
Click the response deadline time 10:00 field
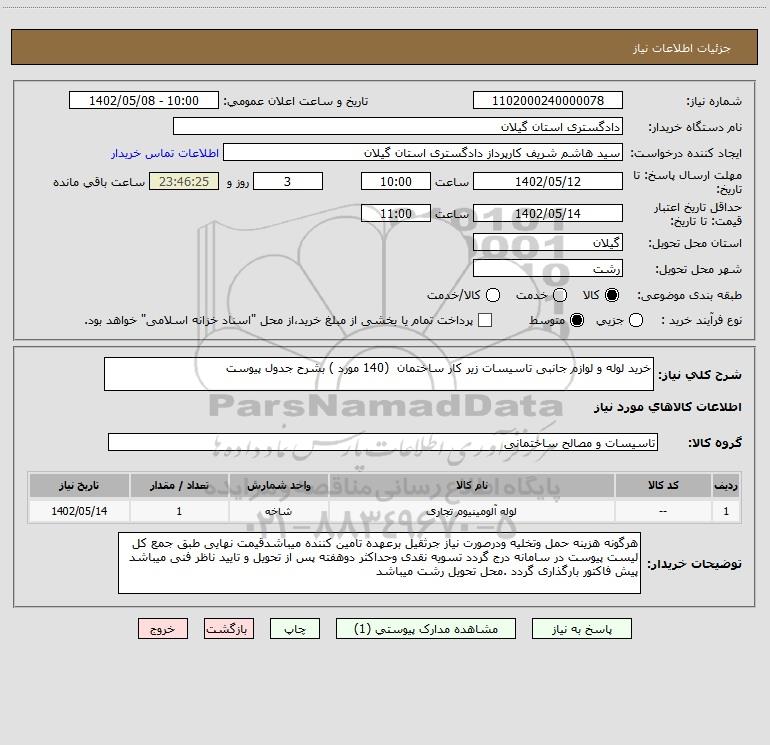click(x=396, y=181)
